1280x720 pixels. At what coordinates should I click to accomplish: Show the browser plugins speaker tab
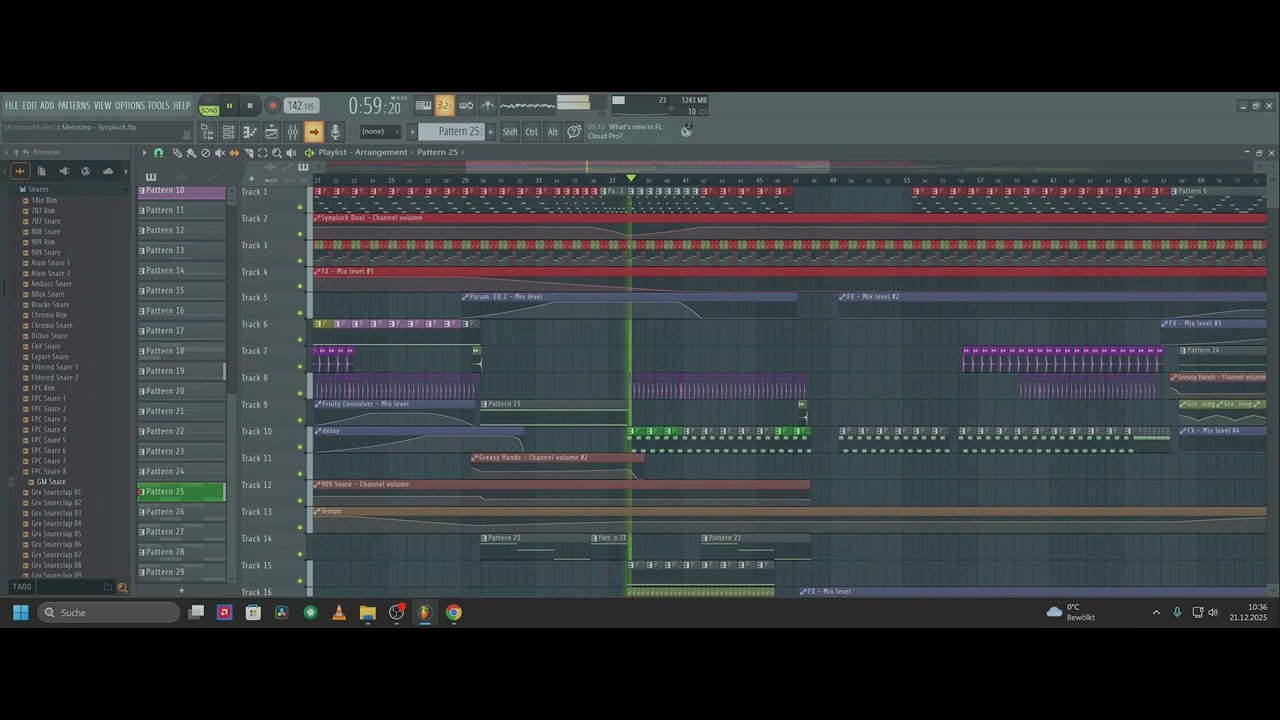click(x=64, y=171)
